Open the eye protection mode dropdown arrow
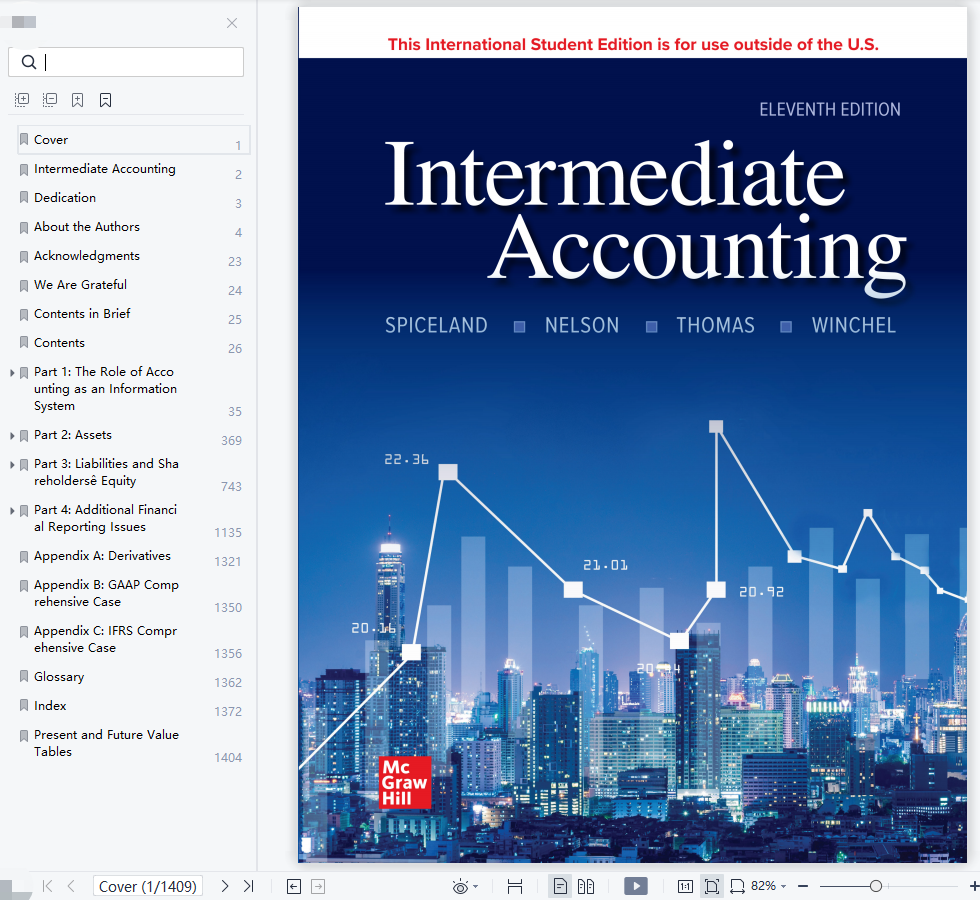Viewport: 980px width, 900px height. pyautogui.click(x=476, y=886)
